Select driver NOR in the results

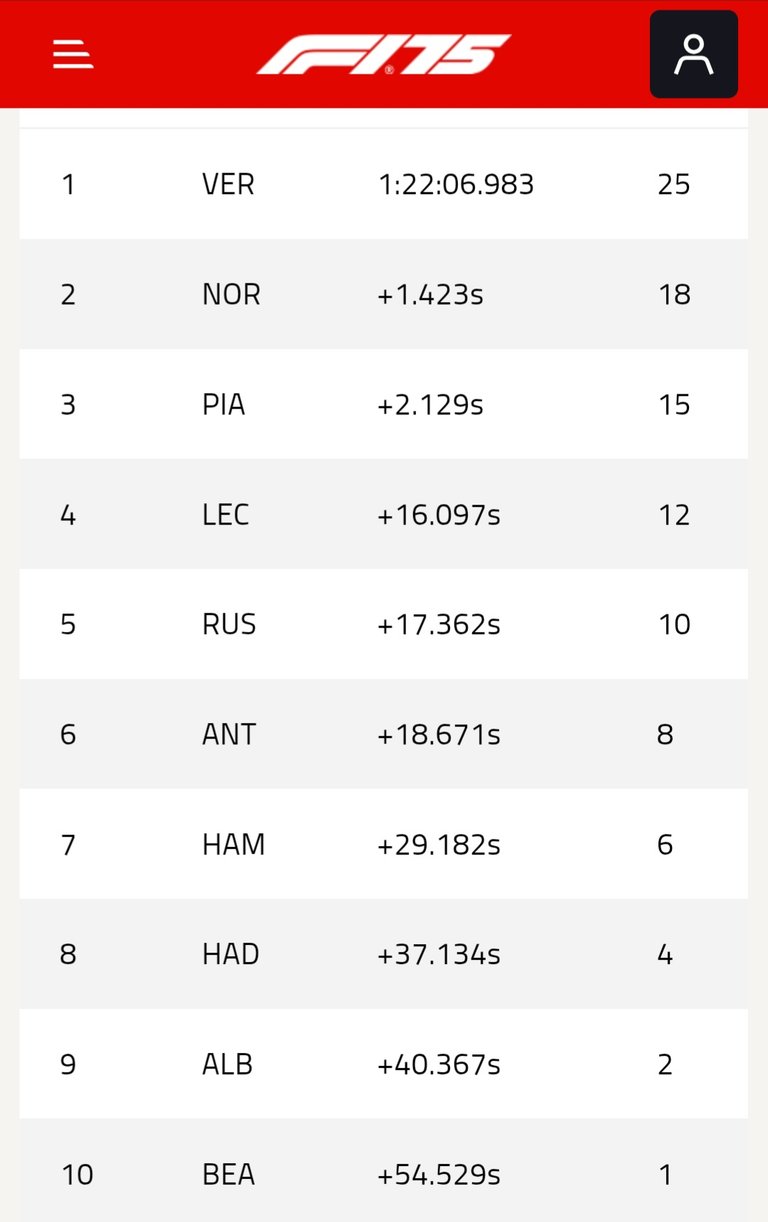[x=231, y=294]
